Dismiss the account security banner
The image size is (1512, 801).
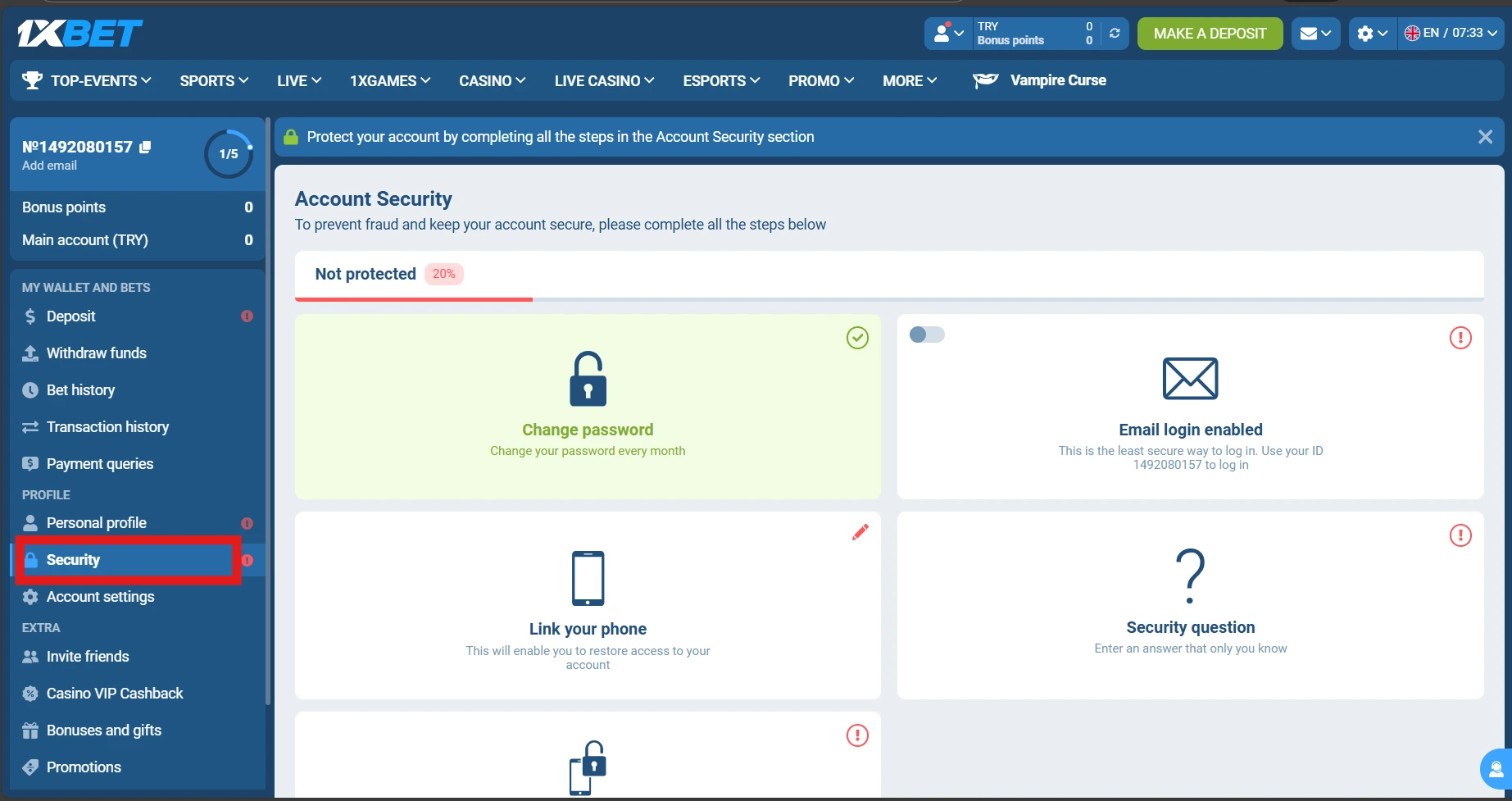tap(1485, 136)
